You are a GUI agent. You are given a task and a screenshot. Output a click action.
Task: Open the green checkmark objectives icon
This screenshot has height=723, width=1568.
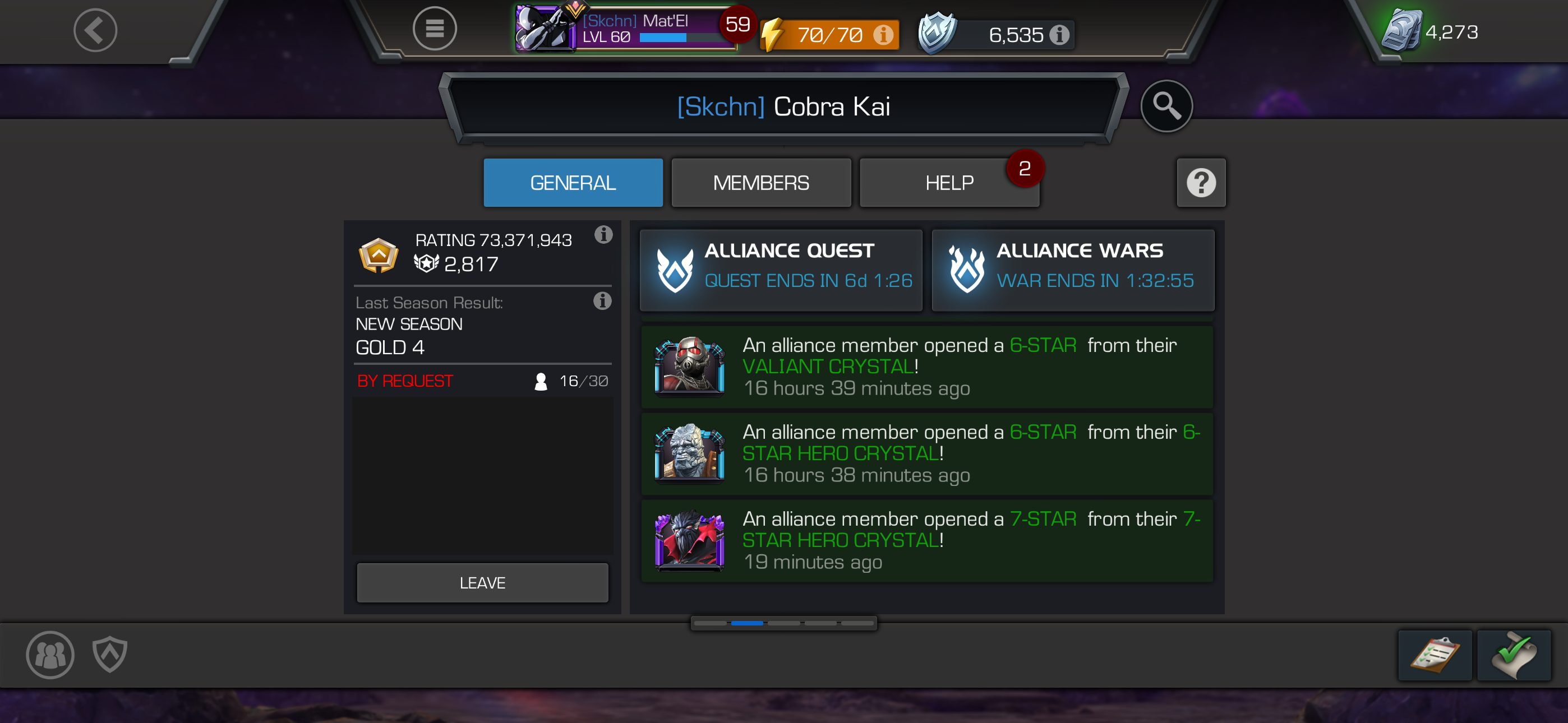pyautogui.click(x=1513, y=655)
